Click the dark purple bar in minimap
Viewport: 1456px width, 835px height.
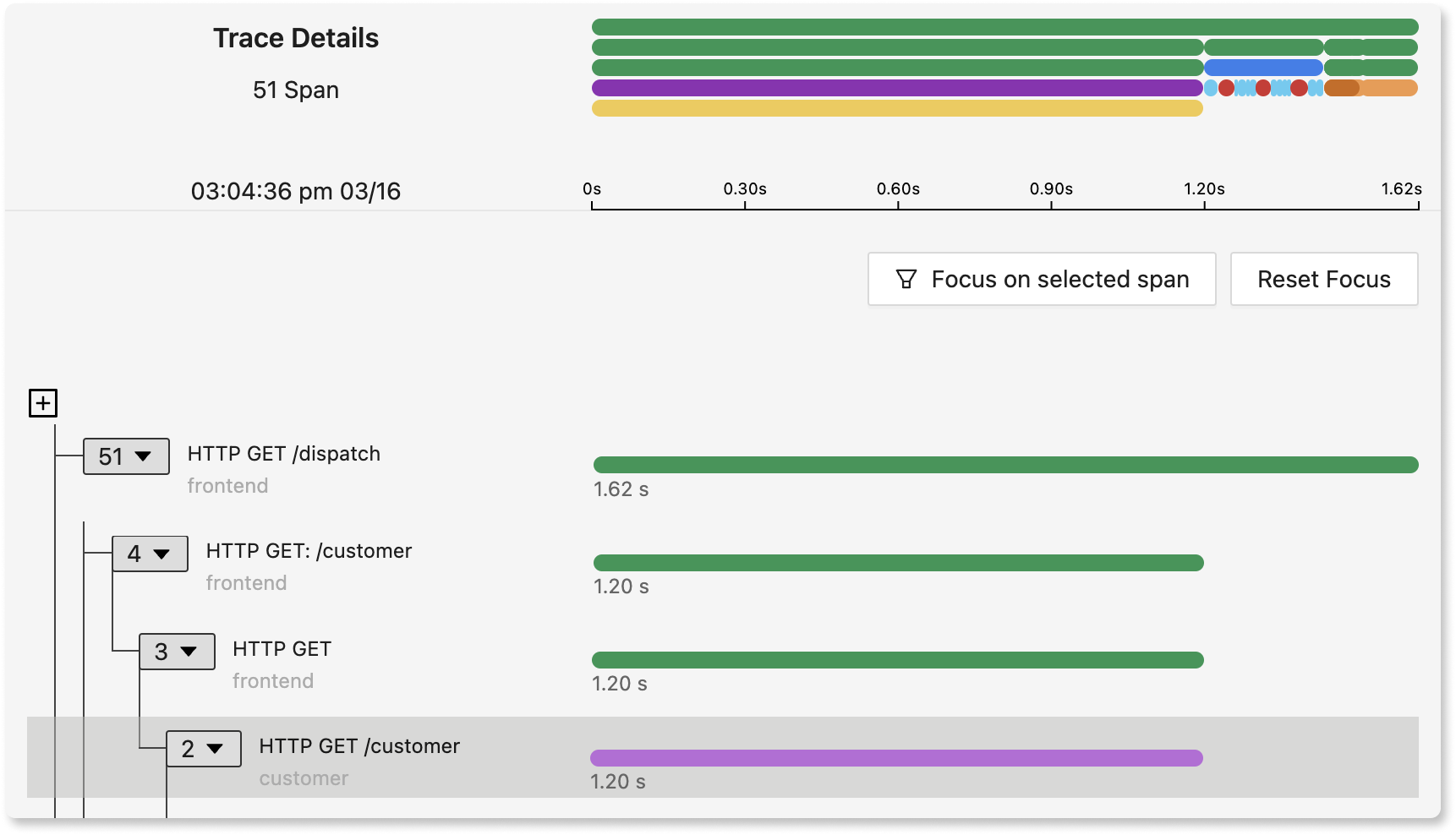click(x=896, y=88)
